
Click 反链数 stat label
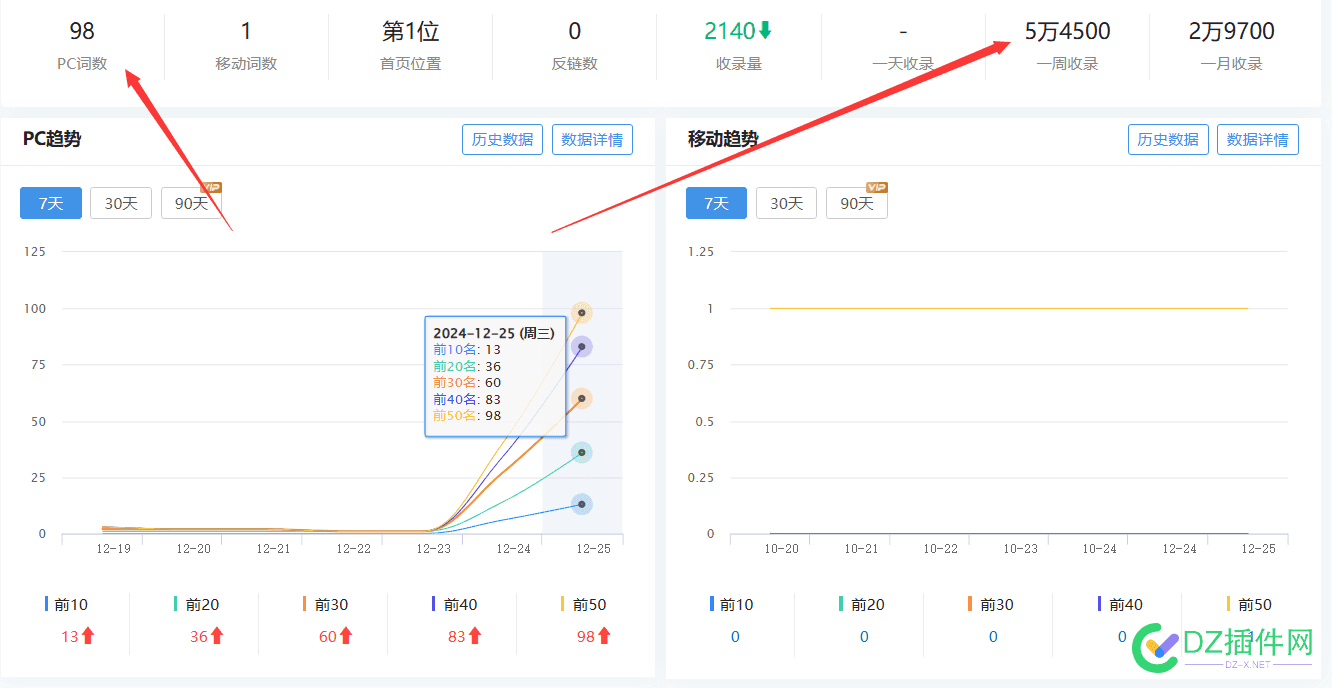[575, 63]
